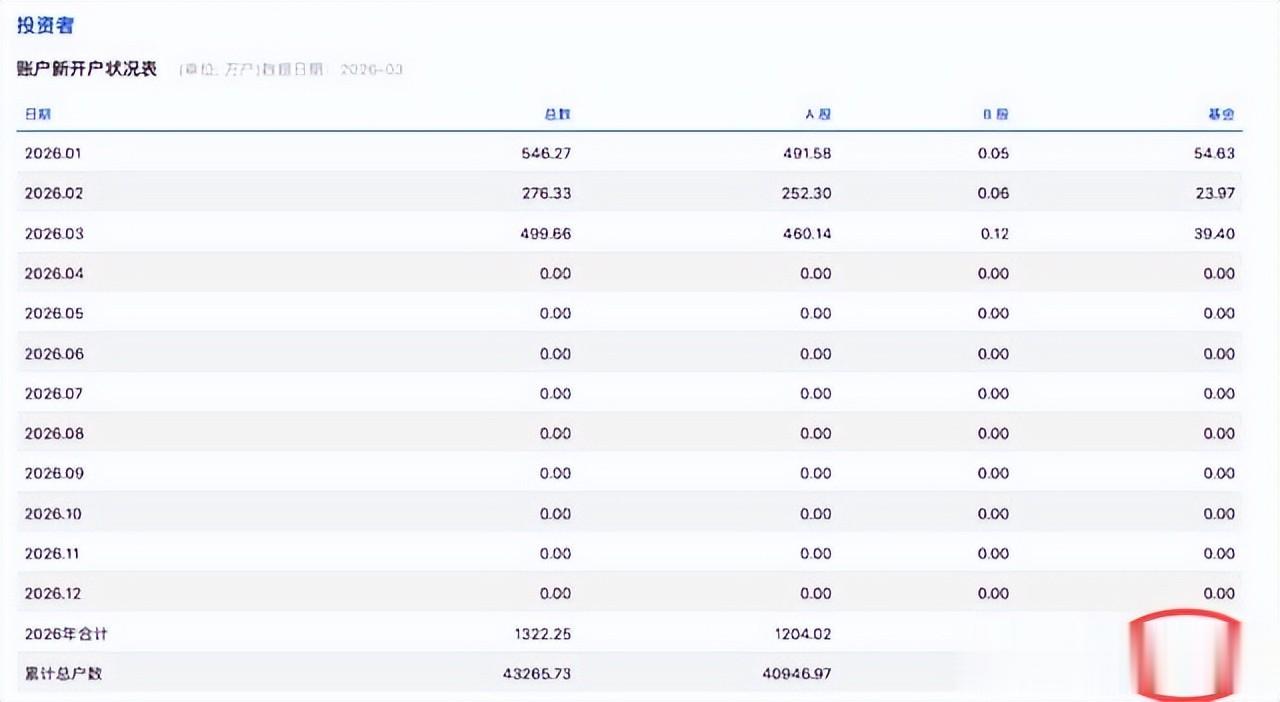Click the 546.27 total value
The width and height of the screenshot is (1280, 702).
pyautogui.click(x=546, y=153)
